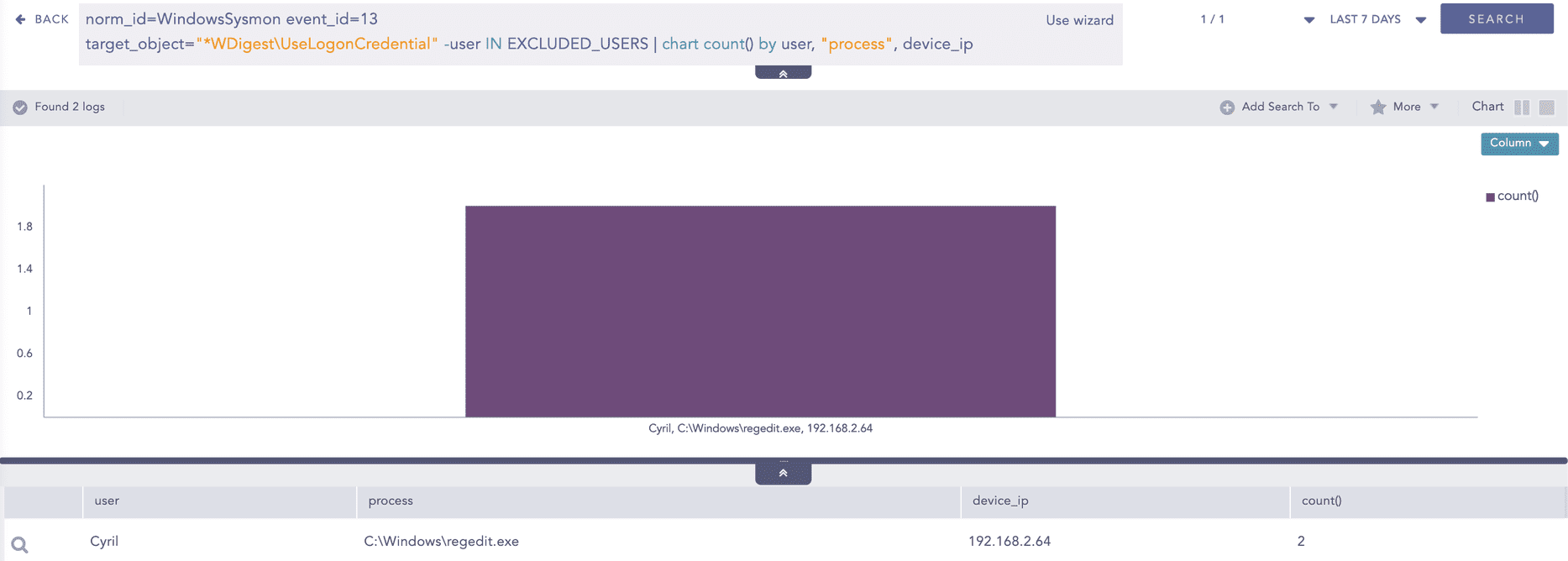Collapse the query box with top chevron handle
The image size is (1568, 561).
coord(783,73)
